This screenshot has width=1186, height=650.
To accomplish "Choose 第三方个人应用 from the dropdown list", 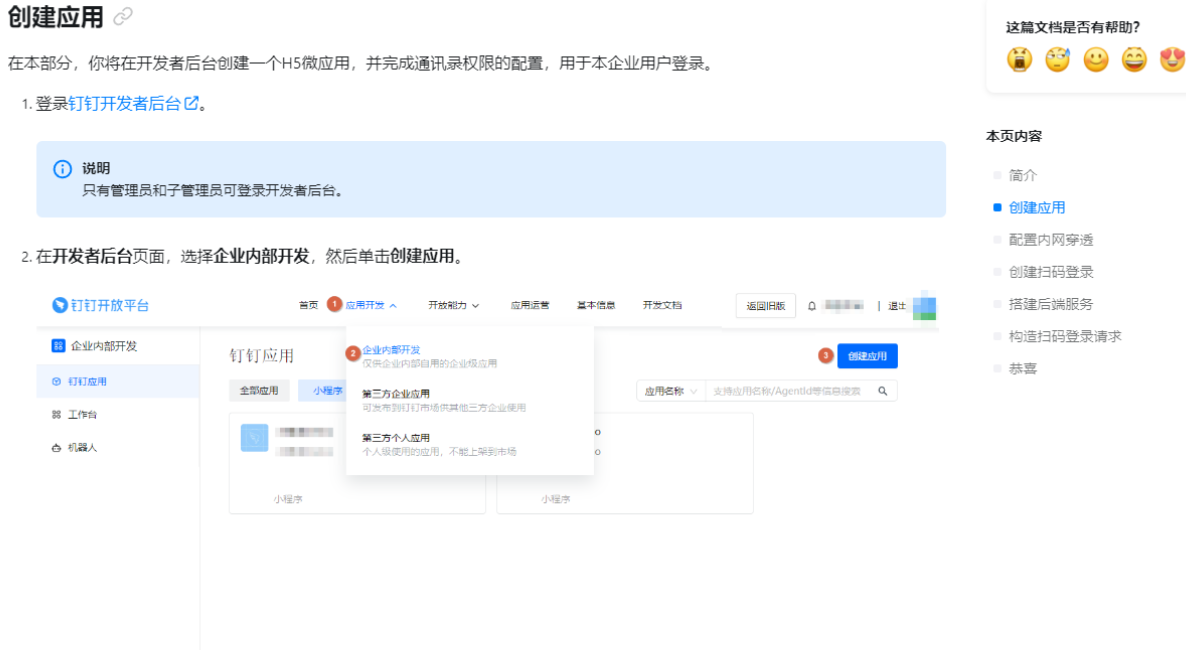I will pos(396,437).
